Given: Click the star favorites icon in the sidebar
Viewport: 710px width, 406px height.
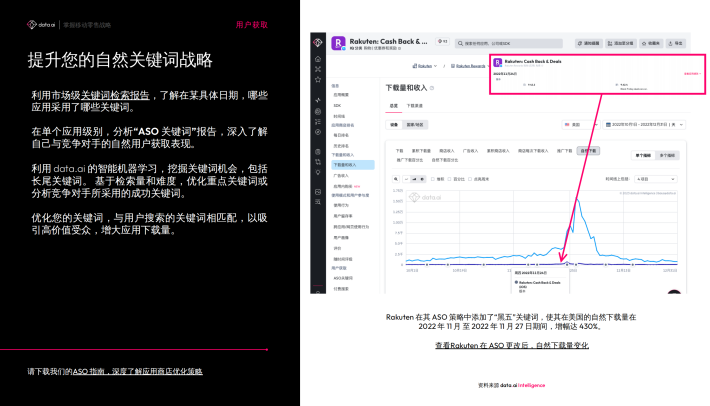Looking at the screenshot, I should pyautogui.click(x=318, y=80).
